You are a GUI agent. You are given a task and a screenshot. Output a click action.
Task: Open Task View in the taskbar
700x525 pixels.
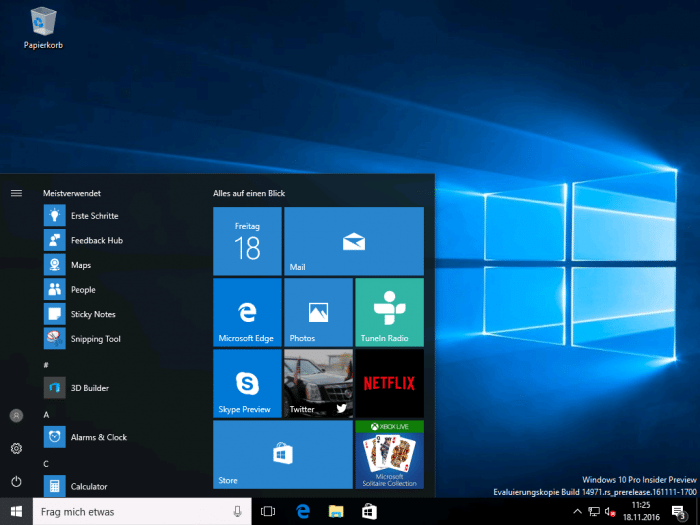point(268,512)
